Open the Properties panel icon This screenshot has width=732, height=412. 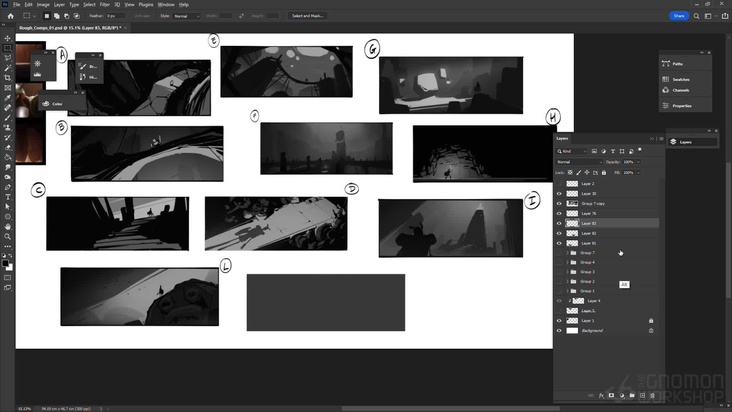click(681, 105)
